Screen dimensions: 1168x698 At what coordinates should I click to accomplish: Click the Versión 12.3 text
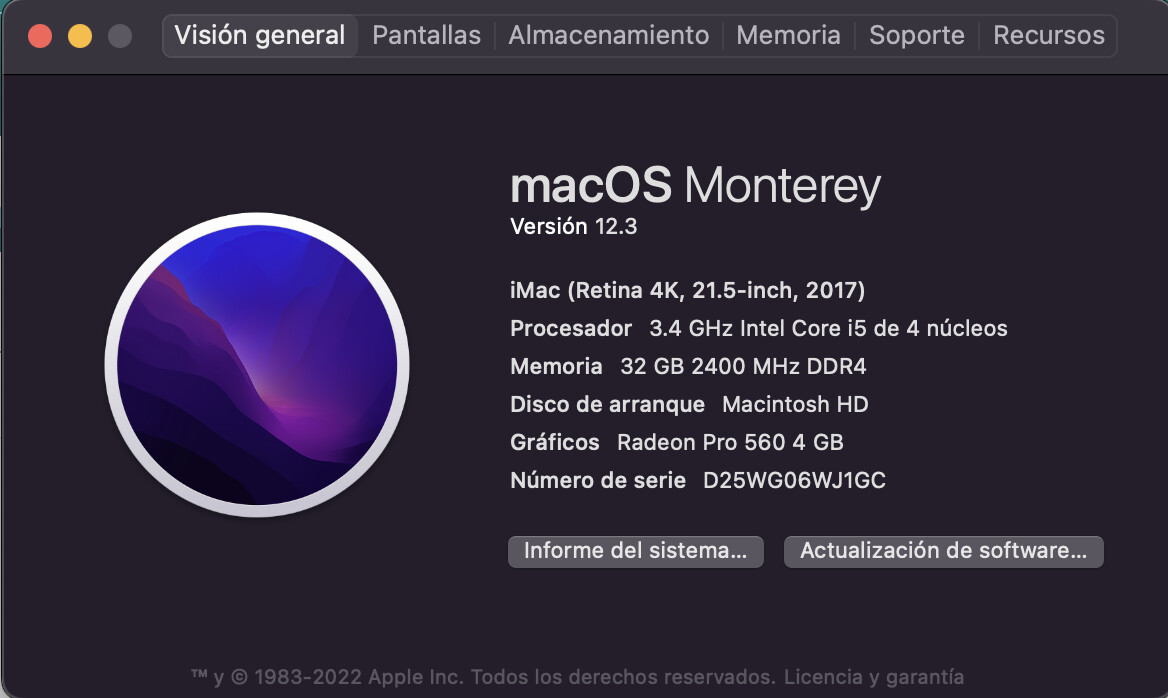coord(574,226)
